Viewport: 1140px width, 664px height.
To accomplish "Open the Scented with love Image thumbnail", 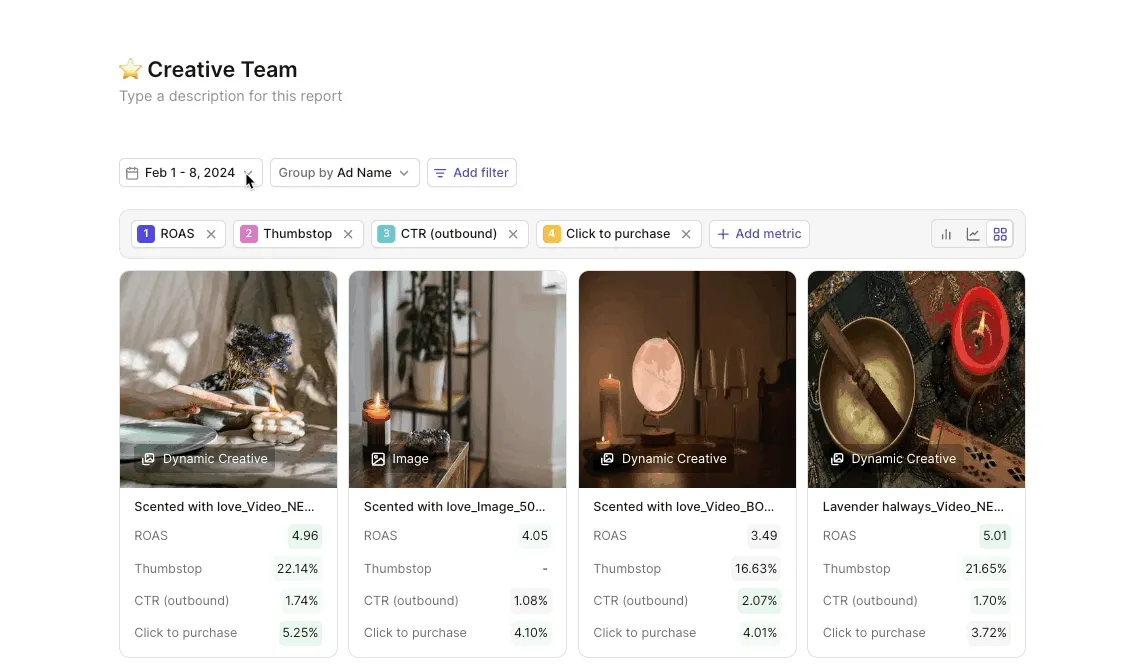I will (x=457, y=380).
